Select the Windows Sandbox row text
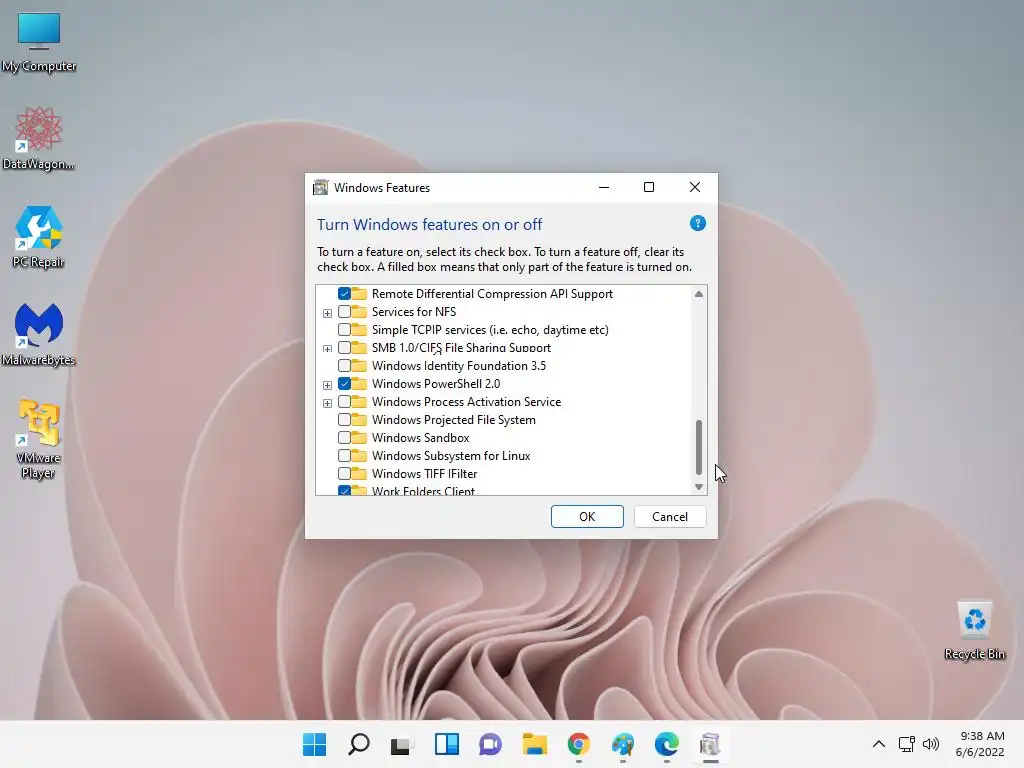 (421, 438)
